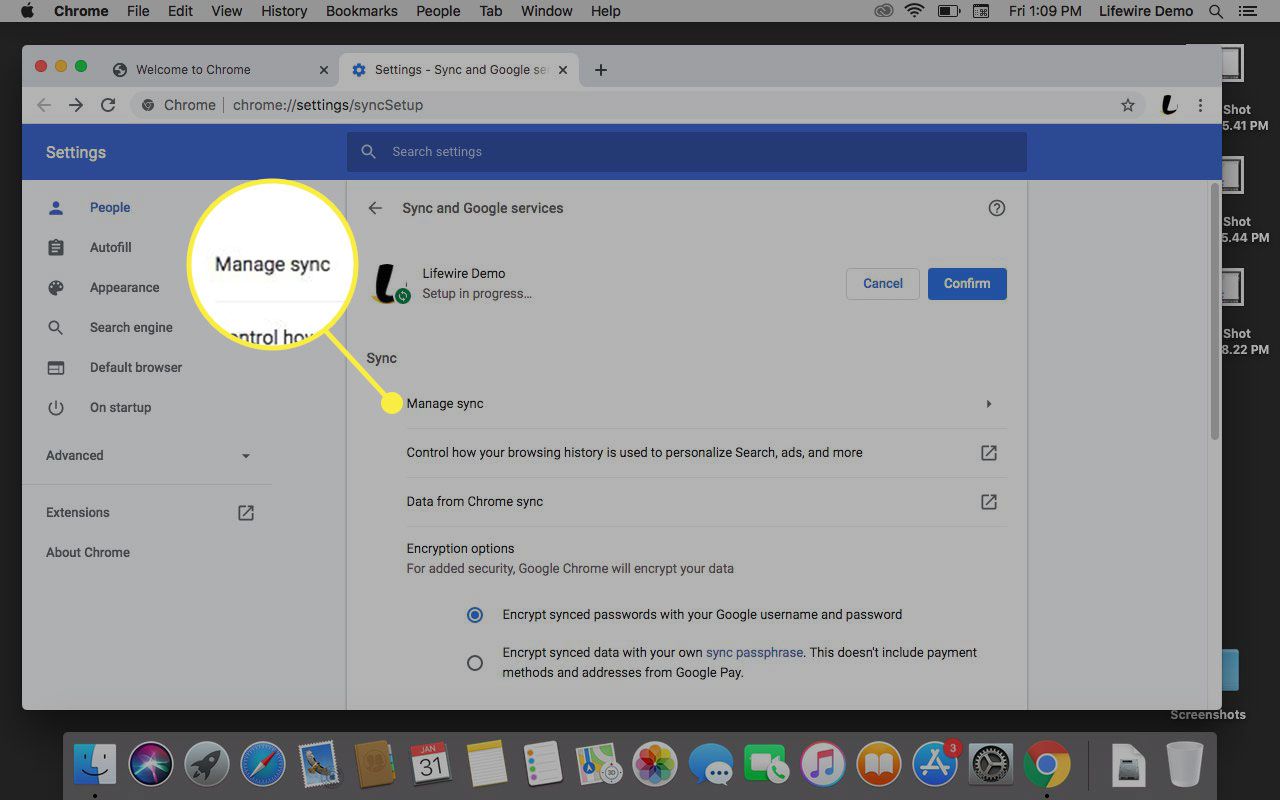Click the back arrow in Chrome toolbar
Viewport: 1280px width, 800px height.
pyautogui.click(x=44, y=105)
